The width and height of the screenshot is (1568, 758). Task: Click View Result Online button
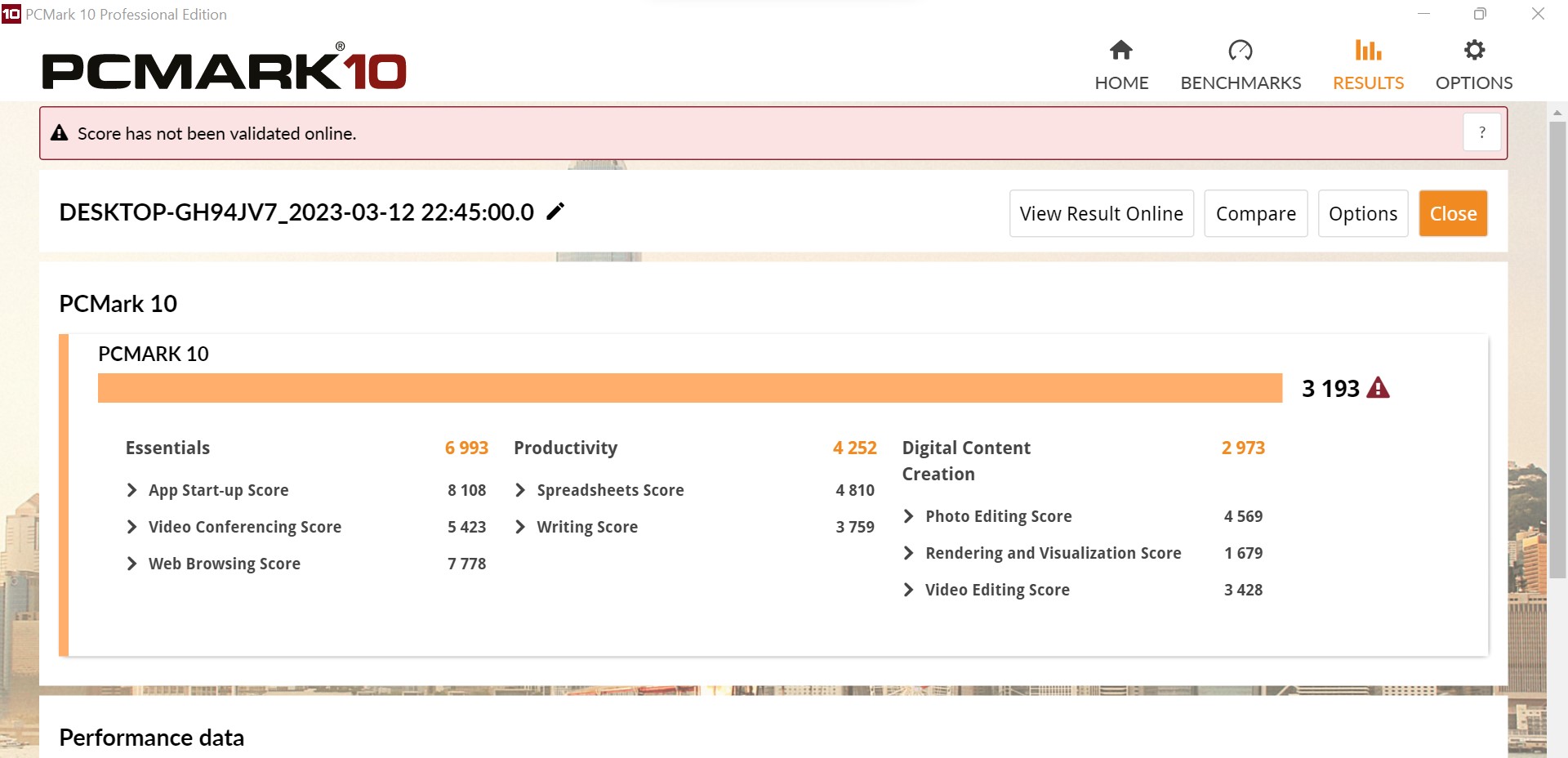tap(1102, 213)
